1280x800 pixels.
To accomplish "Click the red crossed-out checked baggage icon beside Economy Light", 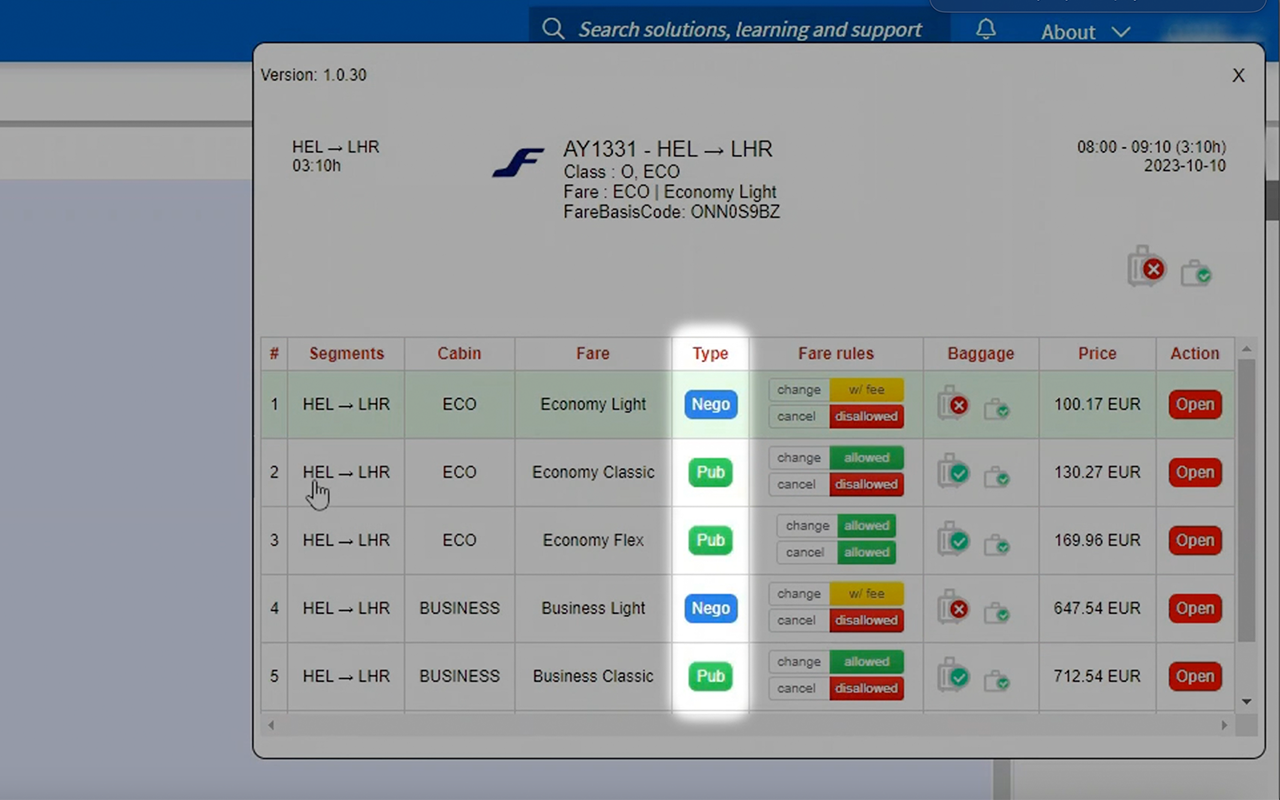I will pyautogui.click(x=952, y=404).
